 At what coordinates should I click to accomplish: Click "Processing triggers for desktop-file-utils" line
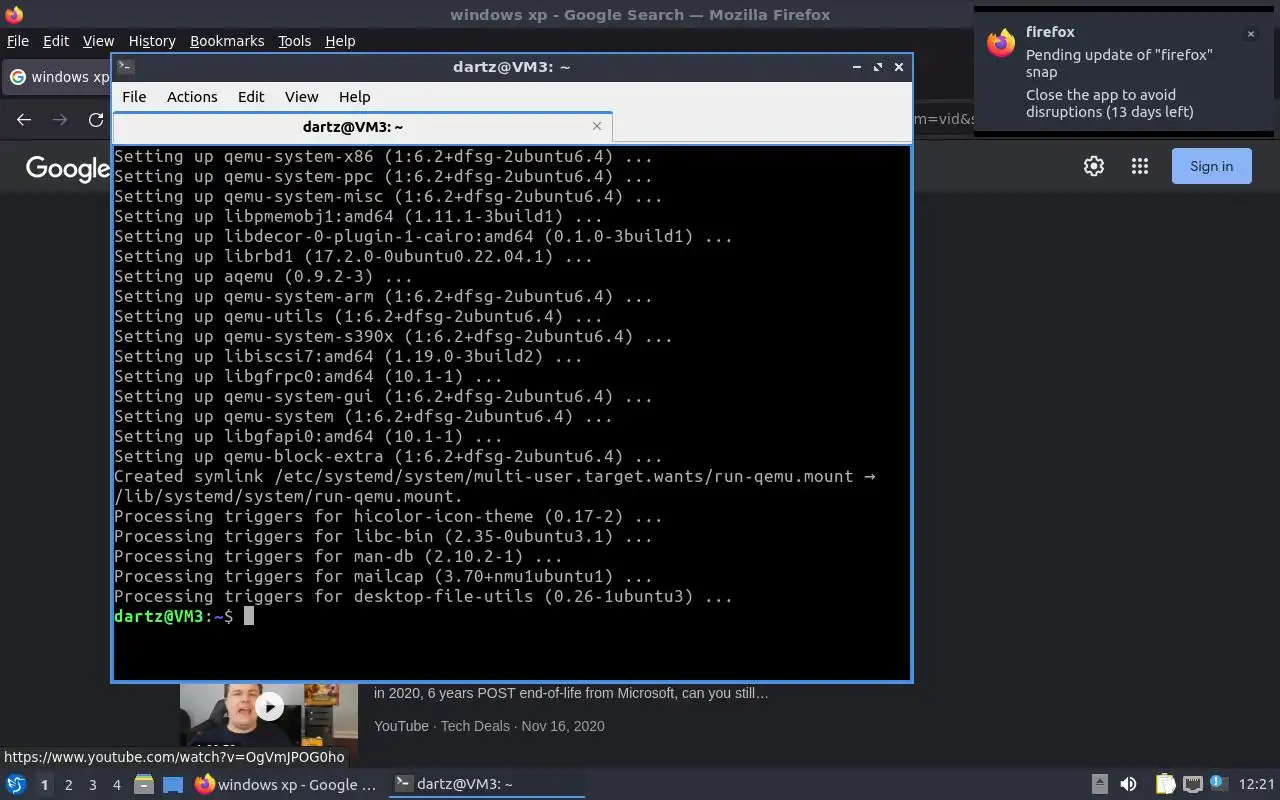click(x=423, y=596)
